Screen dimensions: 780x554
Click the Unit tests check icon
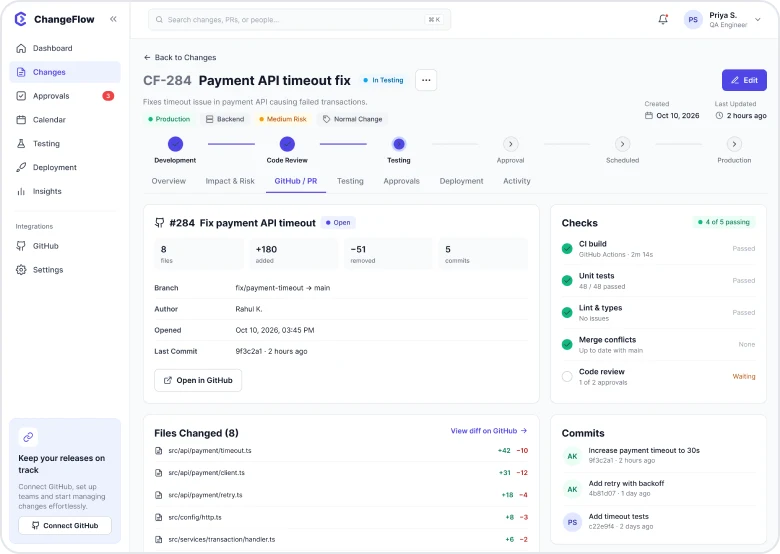click(x=567, y=280)
